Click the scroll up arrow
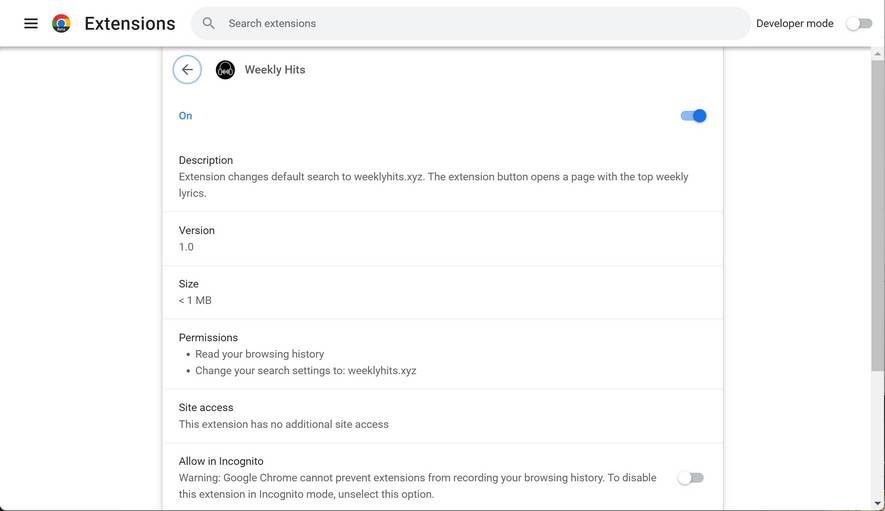Image resolution: width=885 pixels, height=511 pixels. 878,53
